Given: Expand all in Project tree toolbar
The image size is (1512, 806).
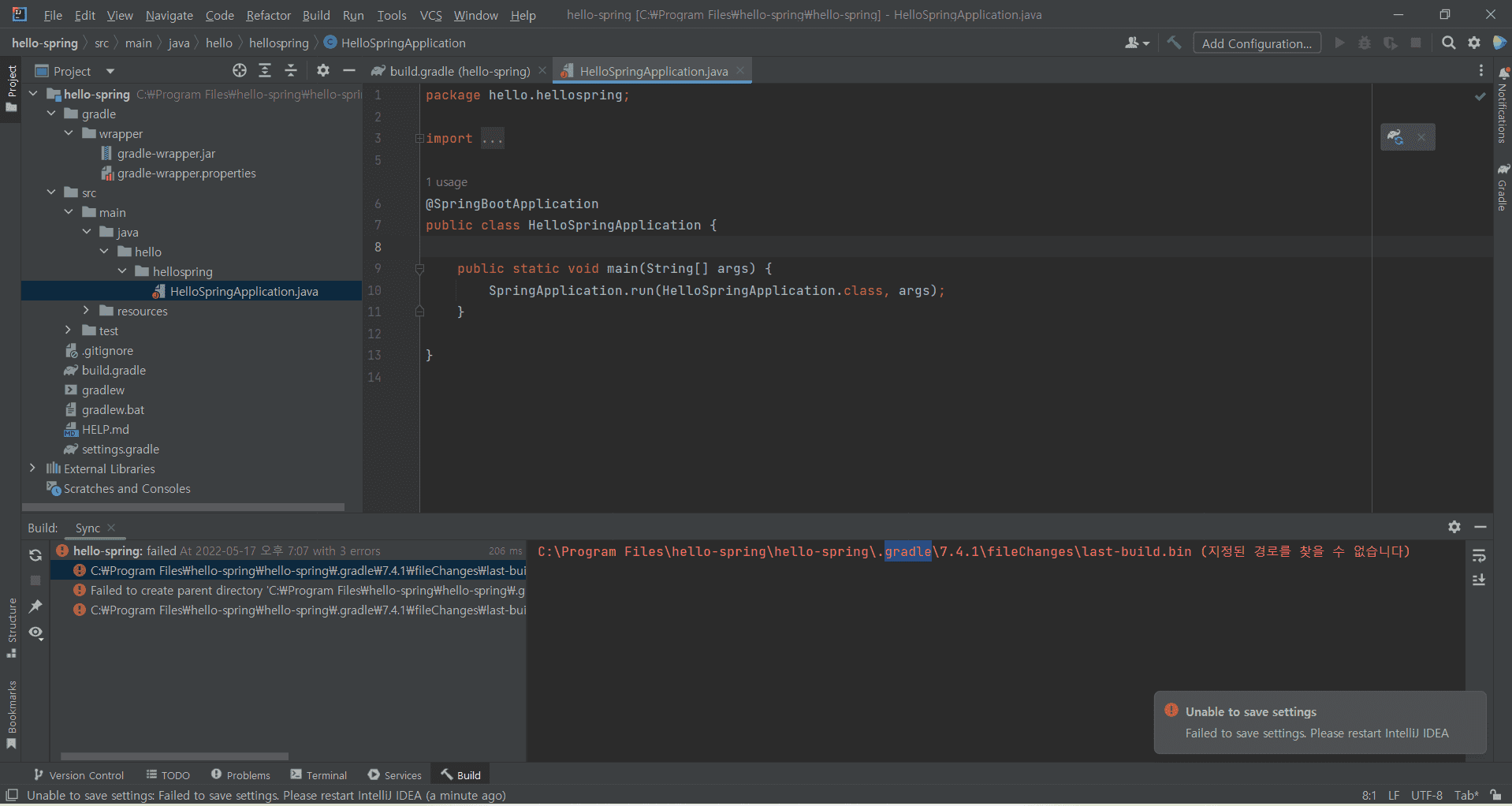Looking at the screenshot, I should pyautogui.click(x=265, y=71).
